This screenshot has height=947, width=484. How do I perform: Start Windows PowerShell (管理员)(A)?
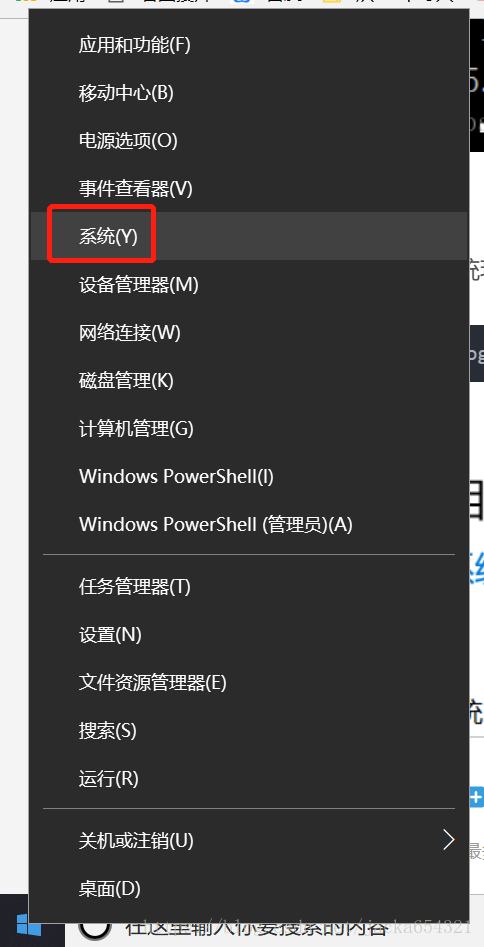click(x=249, y=524)
